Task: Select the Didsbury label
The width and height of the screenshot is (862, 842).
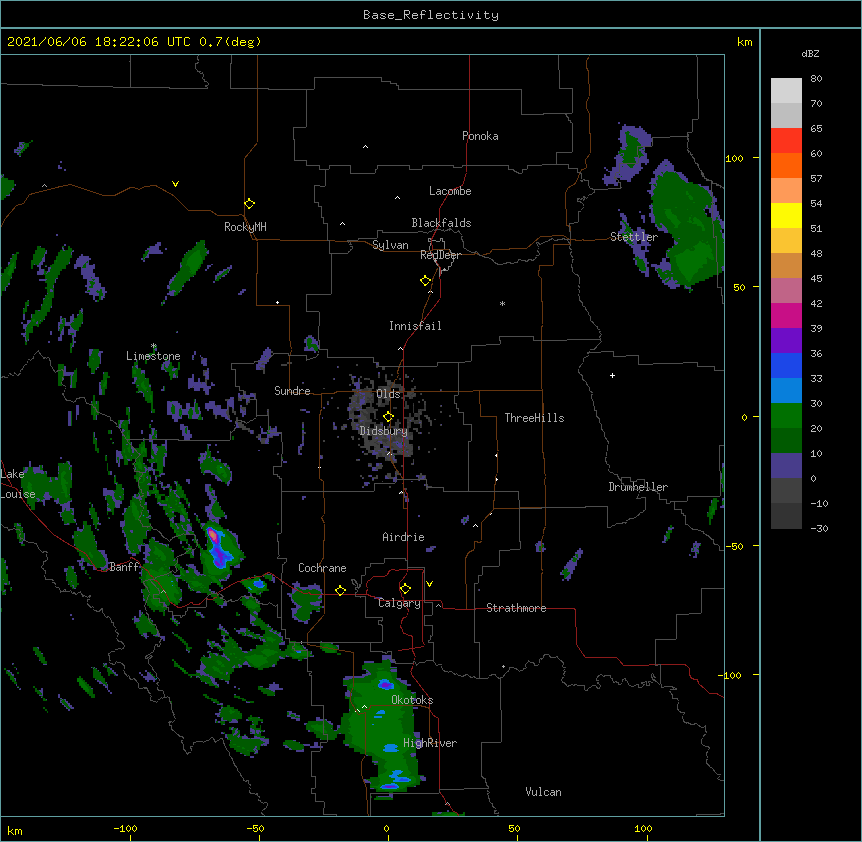Action: pyautogui.click(x=384, y=431)
